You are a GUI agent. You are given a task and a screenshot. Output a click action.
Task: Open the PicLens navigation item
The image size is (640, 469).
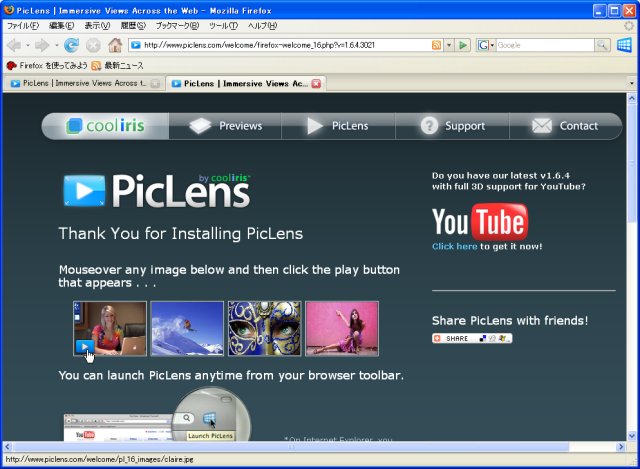pos(338,126)
